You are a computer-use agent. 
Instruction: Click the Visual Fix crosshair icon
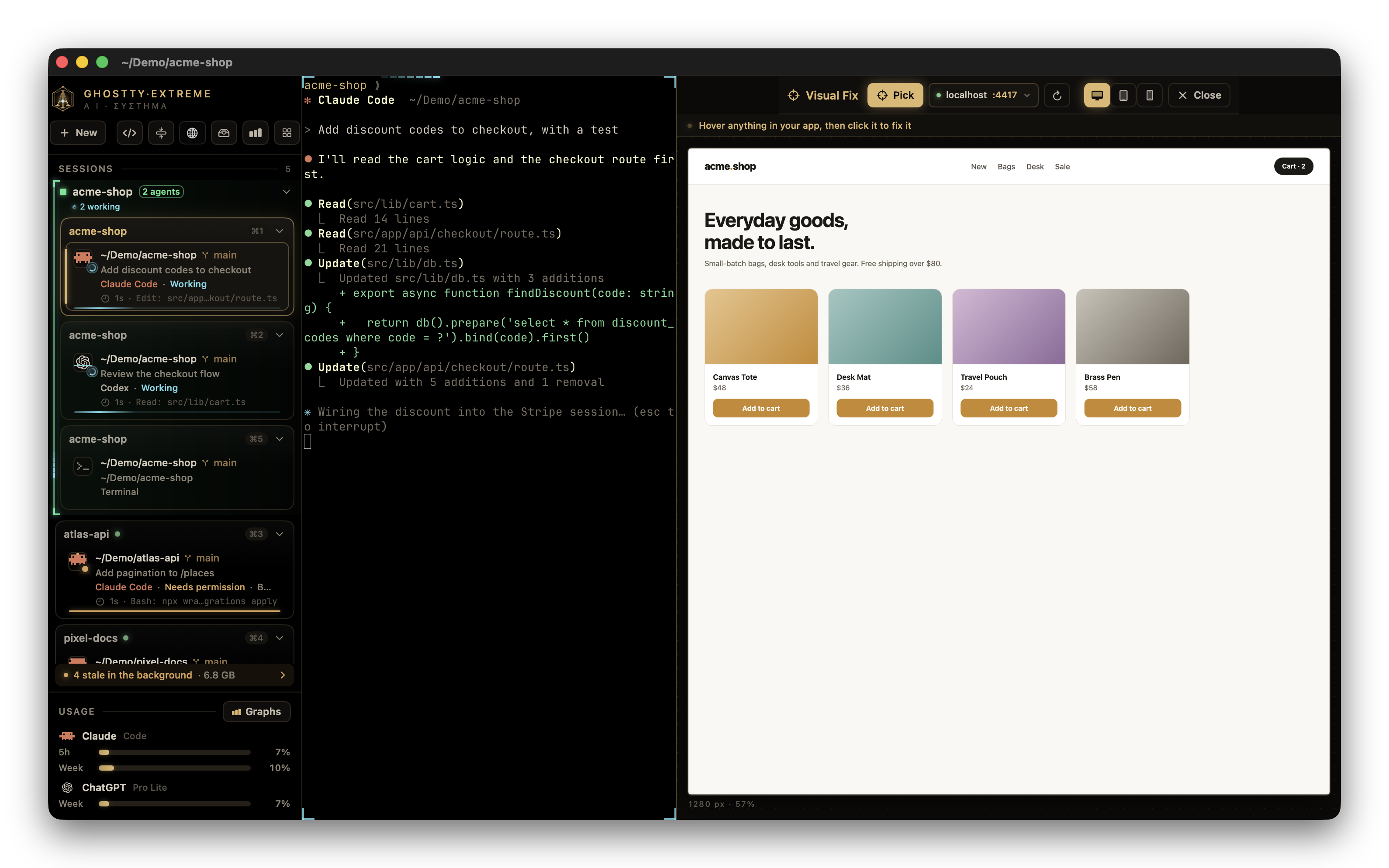(x=794, y=95)
